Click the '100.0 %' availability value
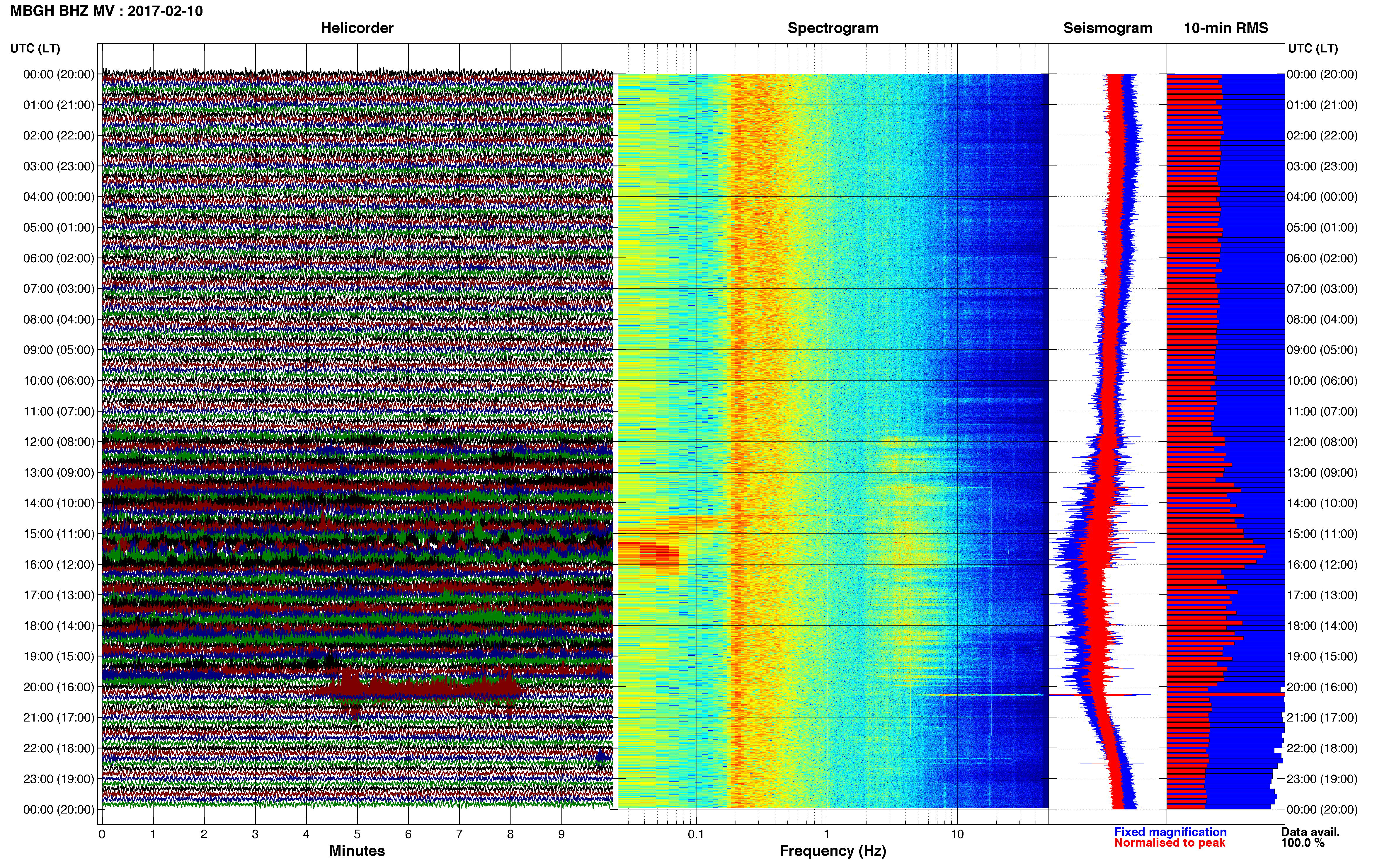The image size is (1389, 868). [x=1302, y=843]
